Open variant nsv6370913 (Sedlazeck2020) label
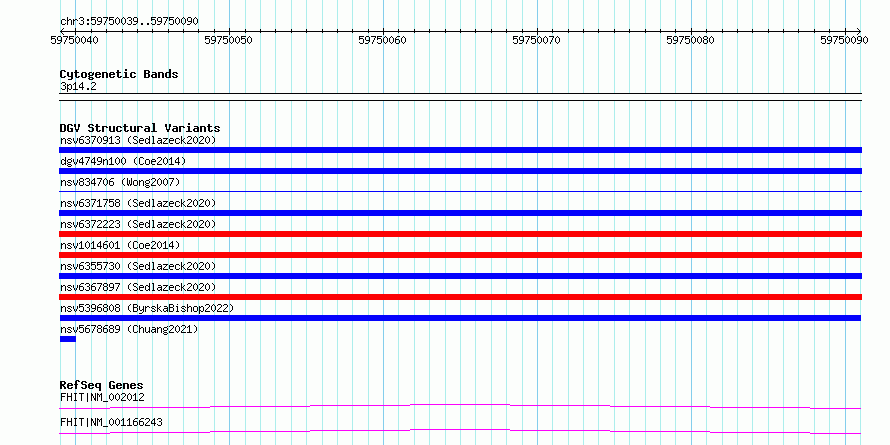The width and height of the screenshot is (890, 445). [138, 140]
